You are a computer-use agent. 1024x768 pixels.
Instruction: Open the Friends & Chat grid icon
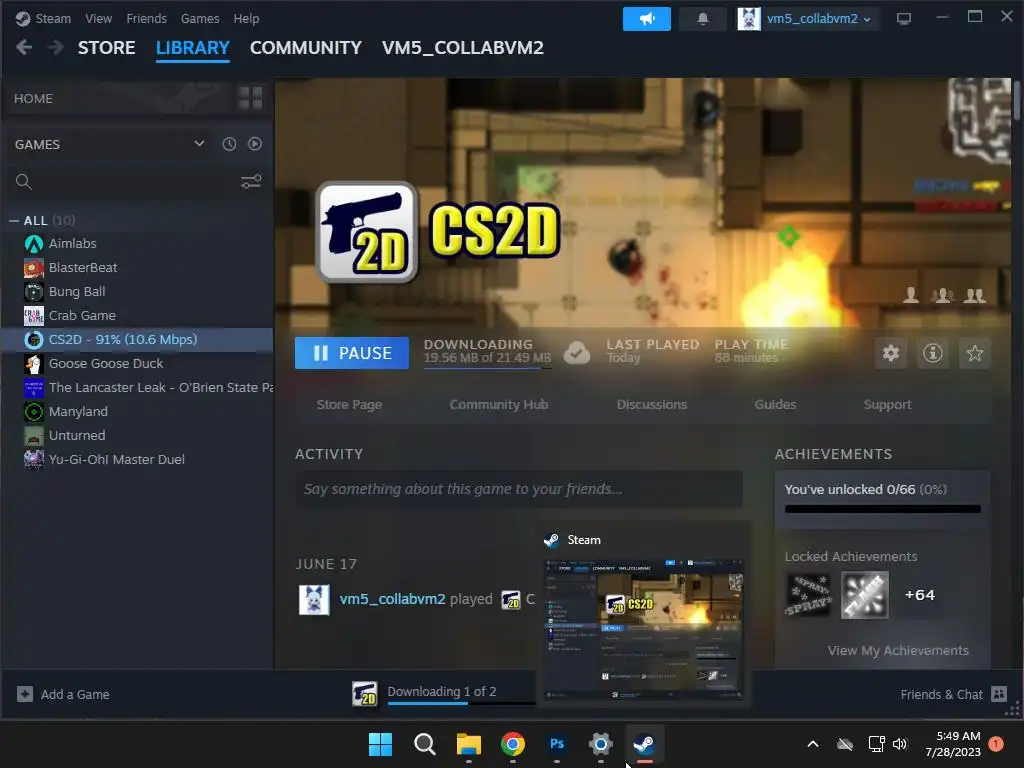tap(999, 694)
